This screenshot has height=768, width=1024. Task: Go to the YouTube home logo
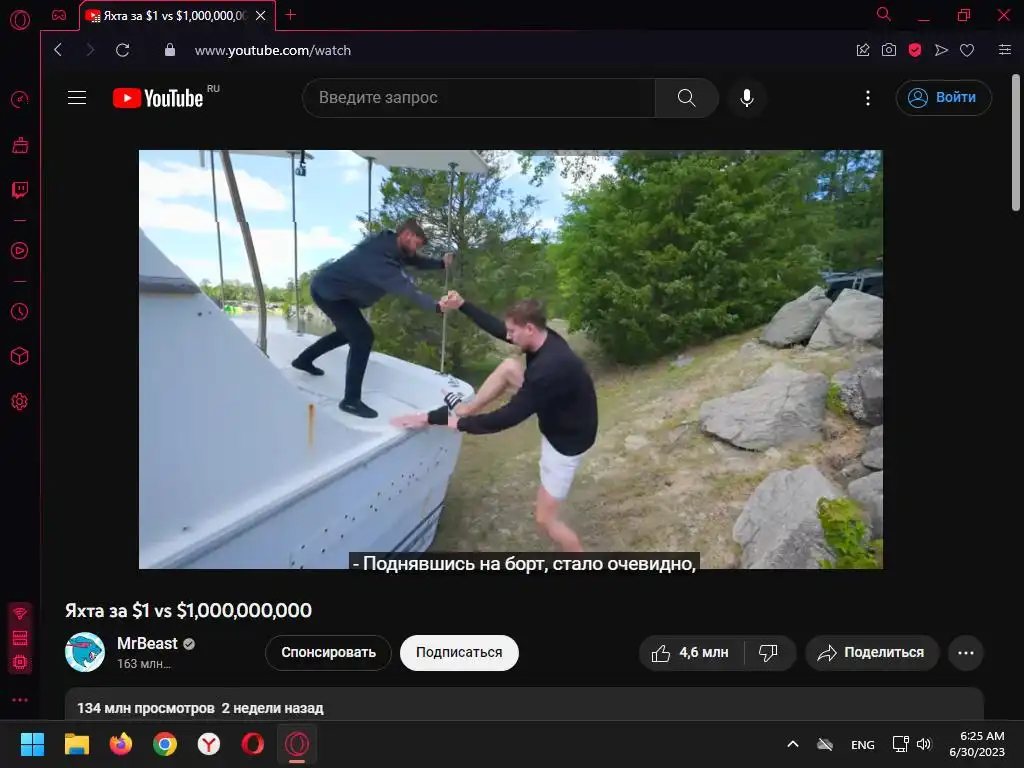coord(158,98)
